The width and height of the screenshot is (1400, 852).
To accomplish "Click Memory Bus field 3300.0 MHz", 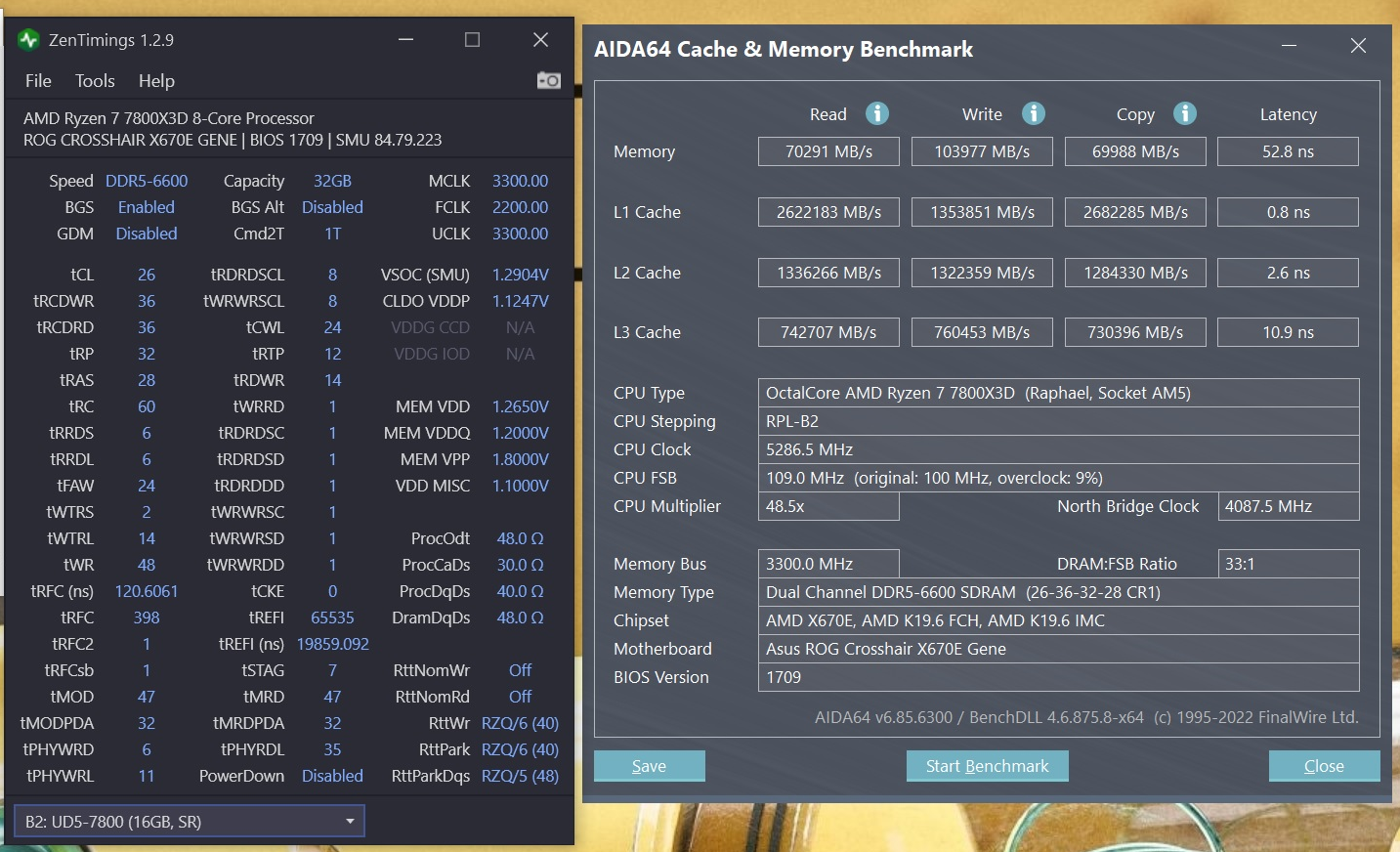I will (828, 564).
